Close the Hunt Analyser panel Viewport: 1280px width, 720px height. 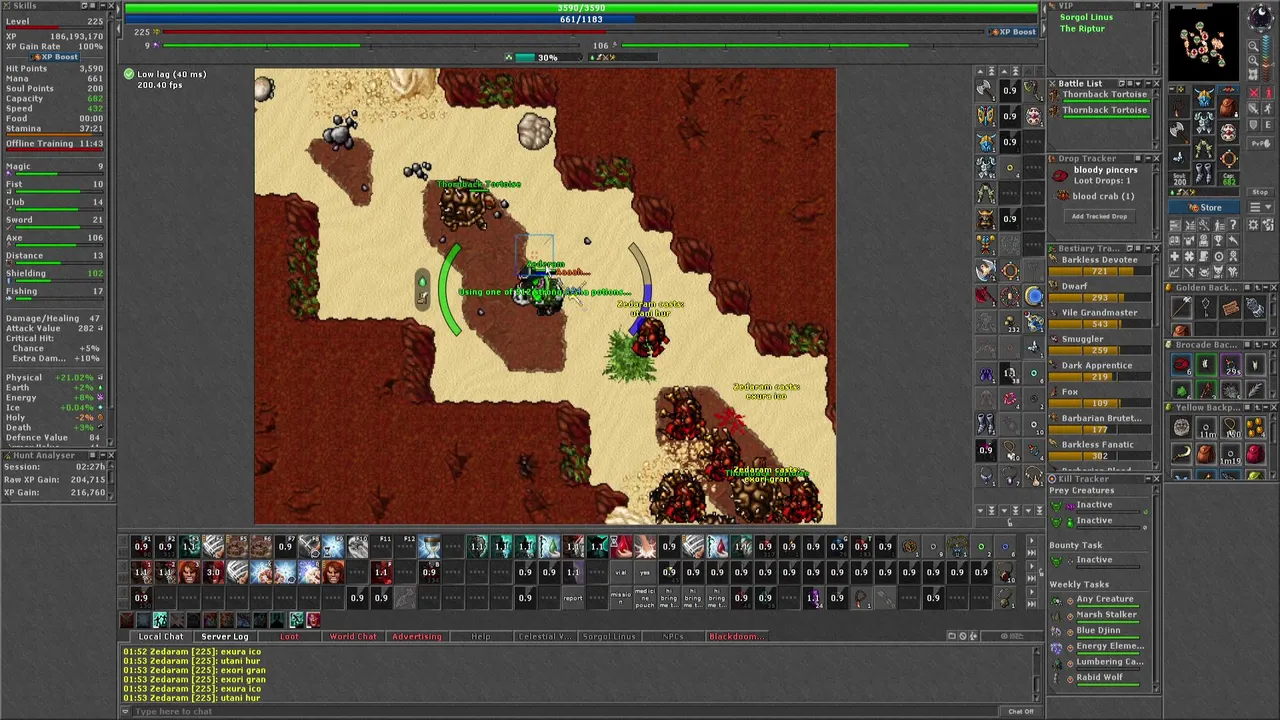(110, 455)
